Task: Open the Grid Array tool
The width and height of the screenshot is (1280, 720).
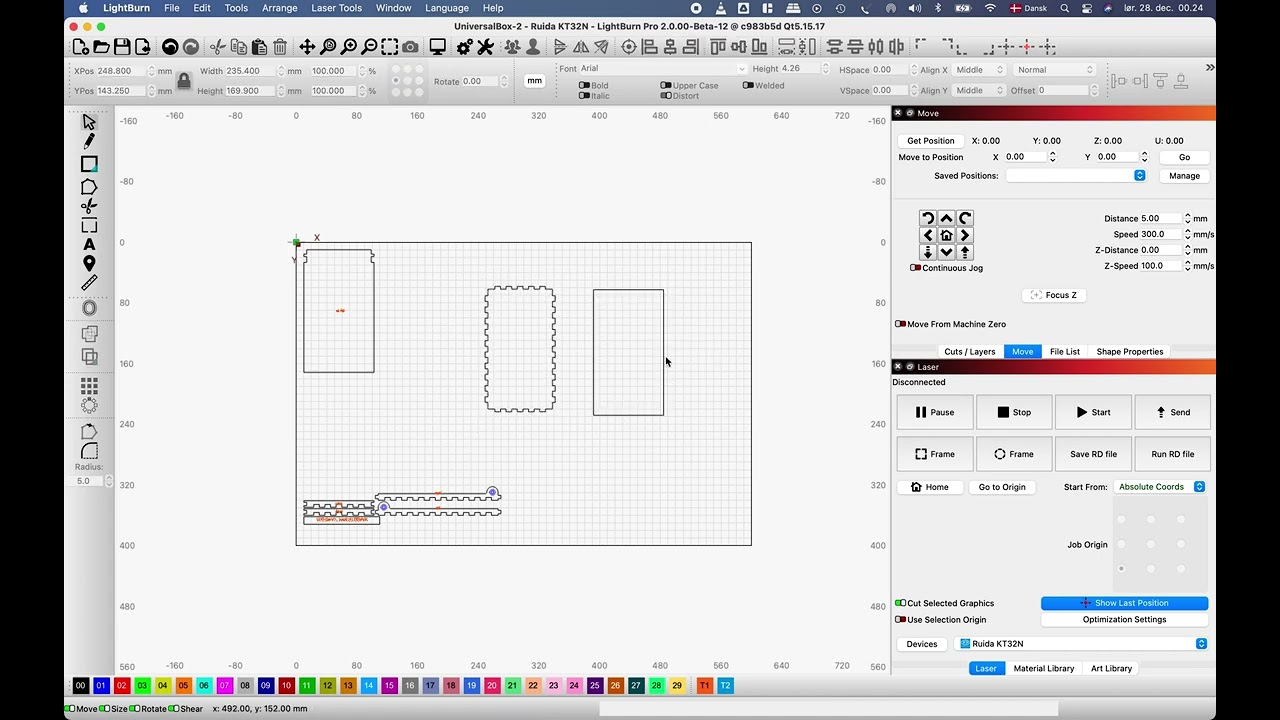Action: pyautogui.click(x=89, y=385)
